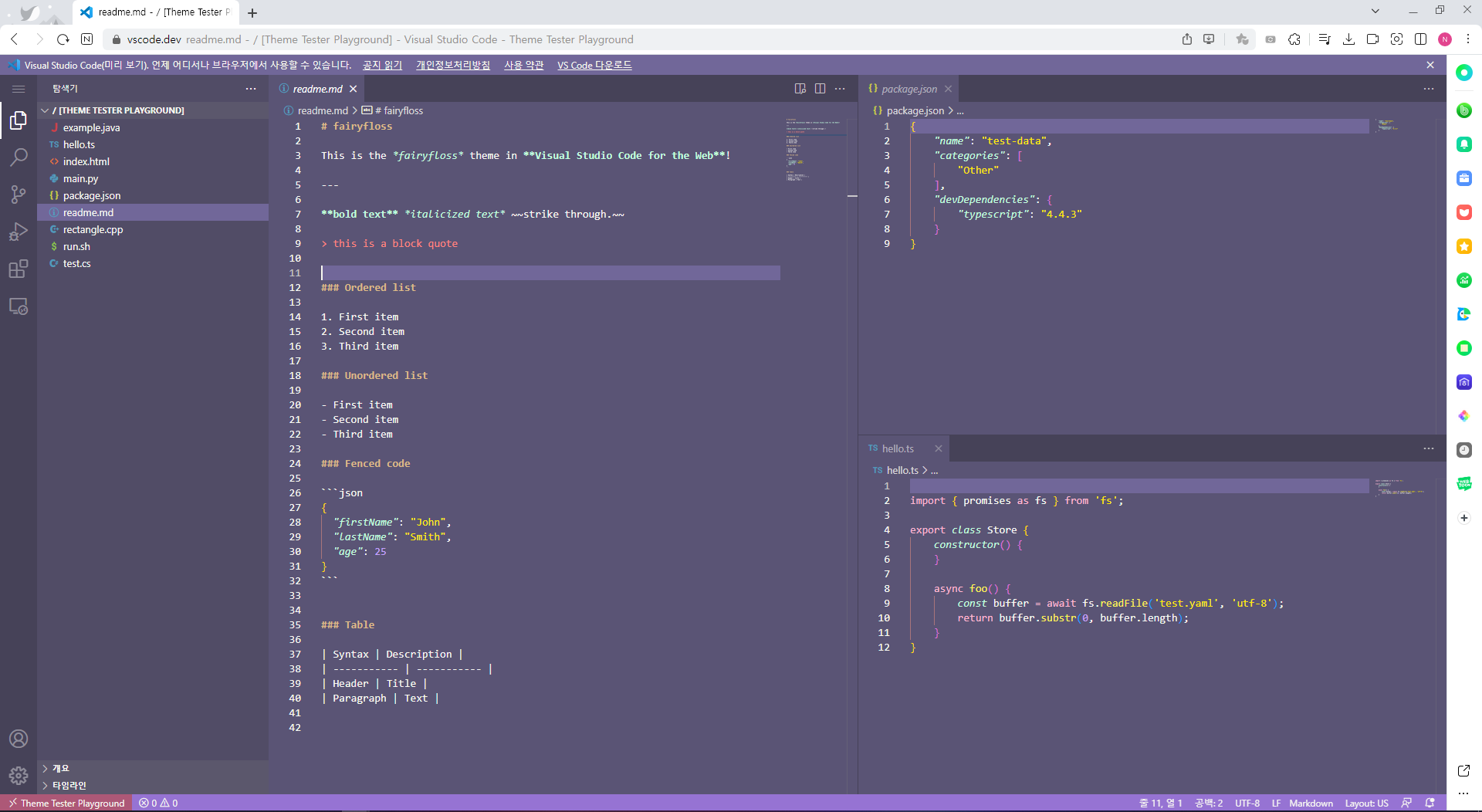Viewport: 1482px width, 812px height.
Task: Switch to the package.json editor tab
Action: pyautogui.click(x=909, y=89)
